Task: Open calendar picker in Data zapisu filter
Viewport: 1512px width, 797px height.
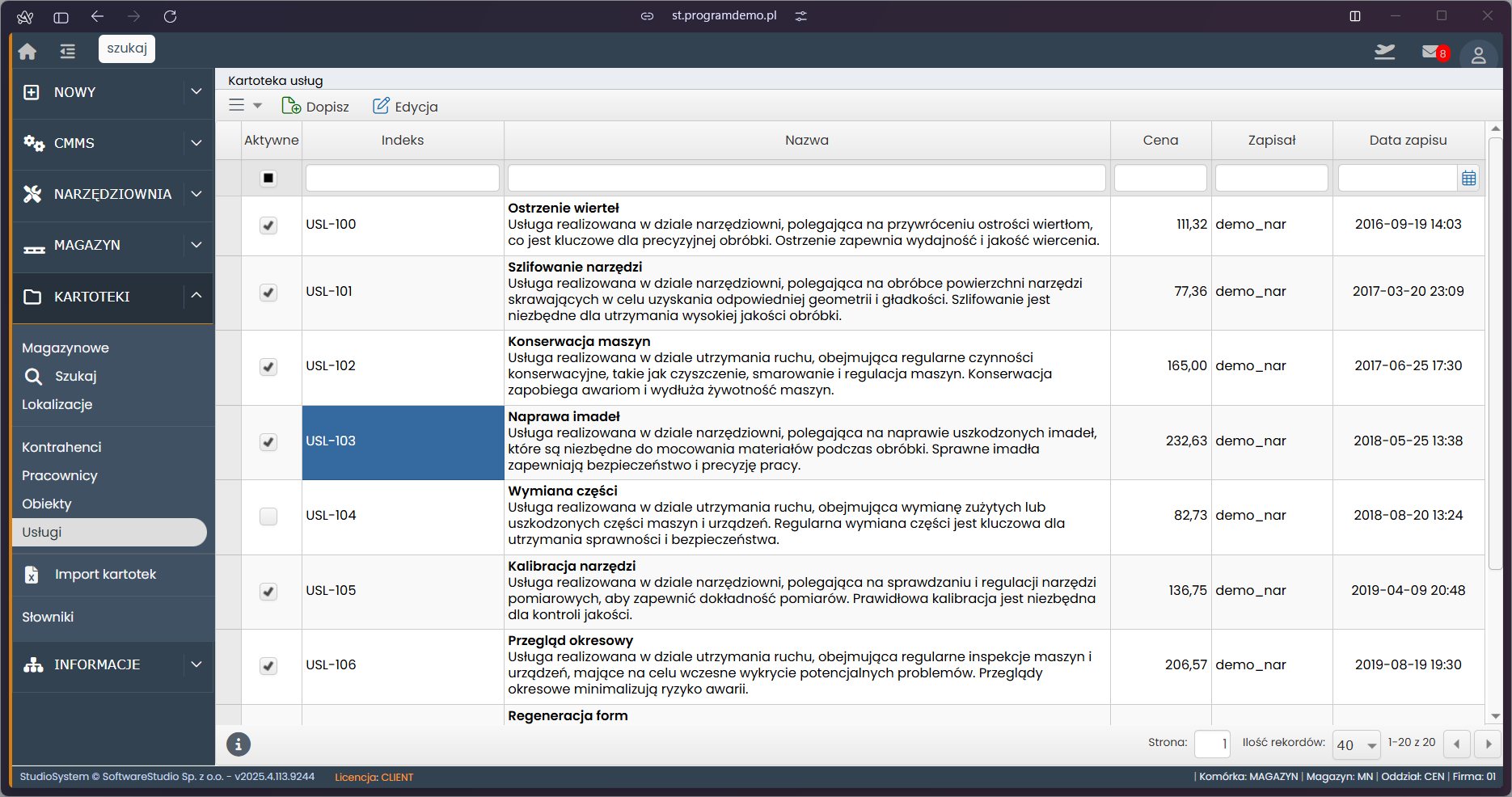Action: 1469,179
